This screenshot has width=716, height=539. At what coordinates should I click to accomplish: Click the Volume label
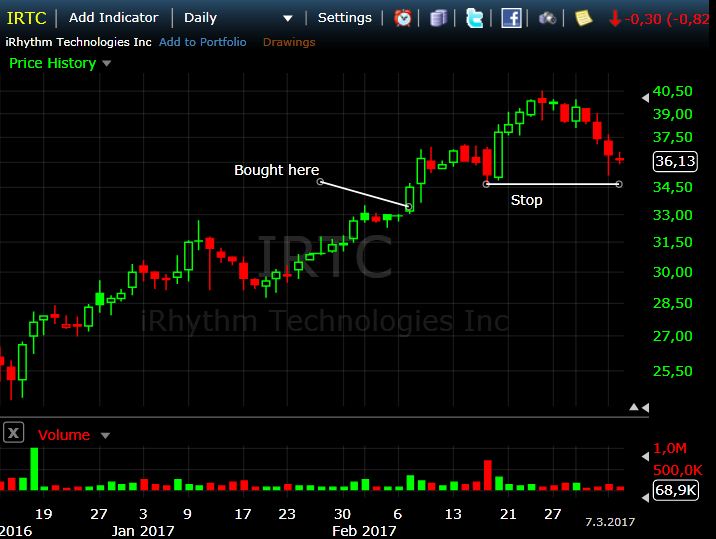click(x=63, y=435)
